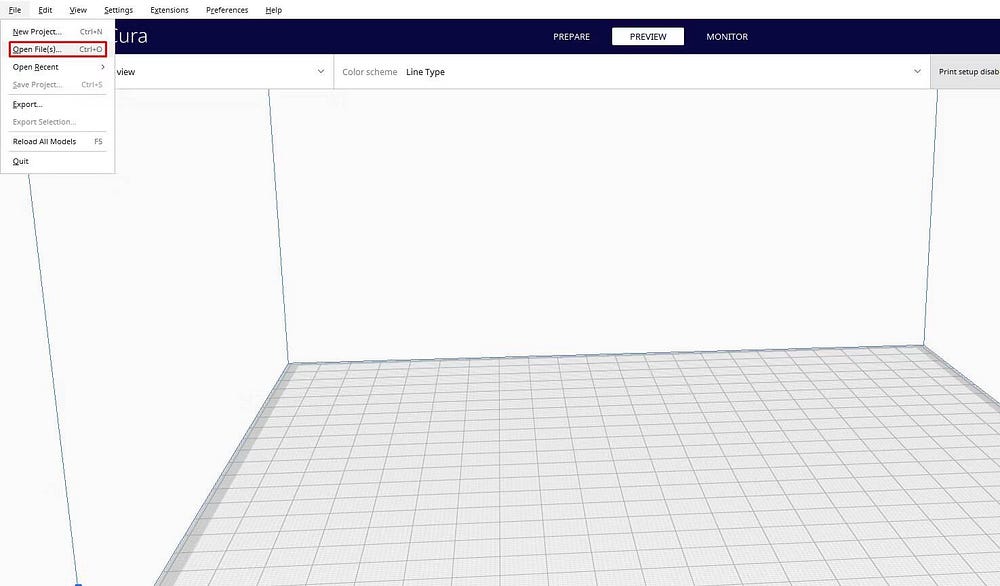Click the Export Selection menu entry

click(44, 122)
